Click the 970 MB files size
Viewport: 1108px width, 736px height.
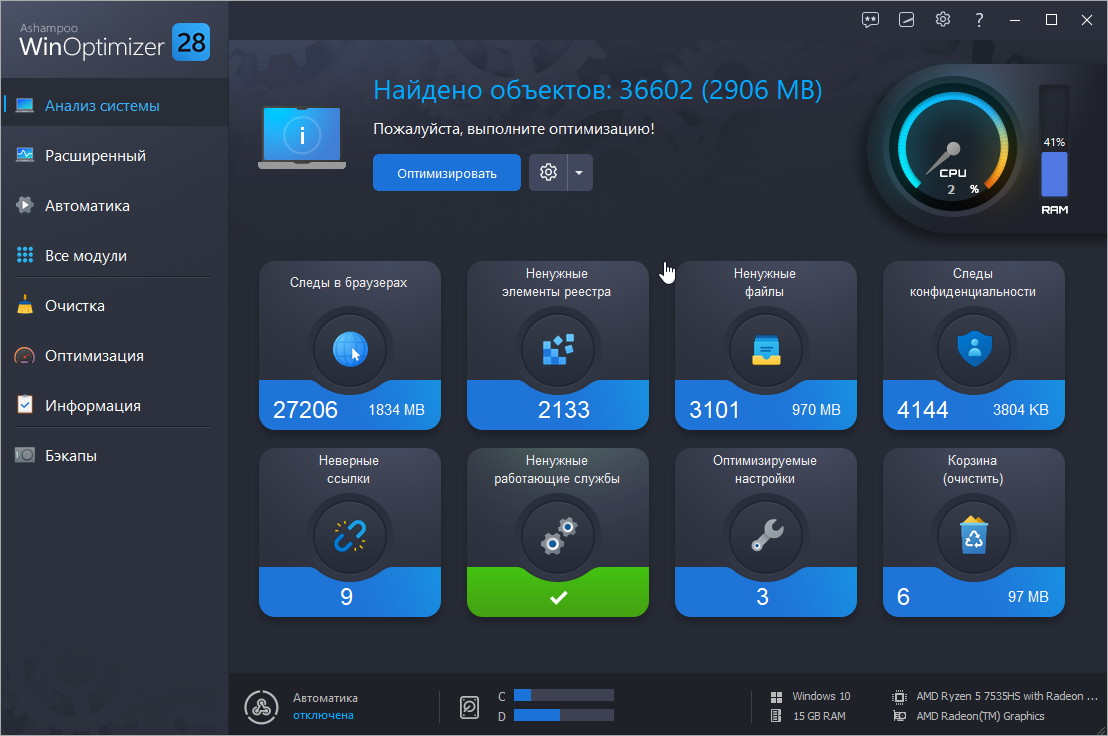(x=816, y=410)
